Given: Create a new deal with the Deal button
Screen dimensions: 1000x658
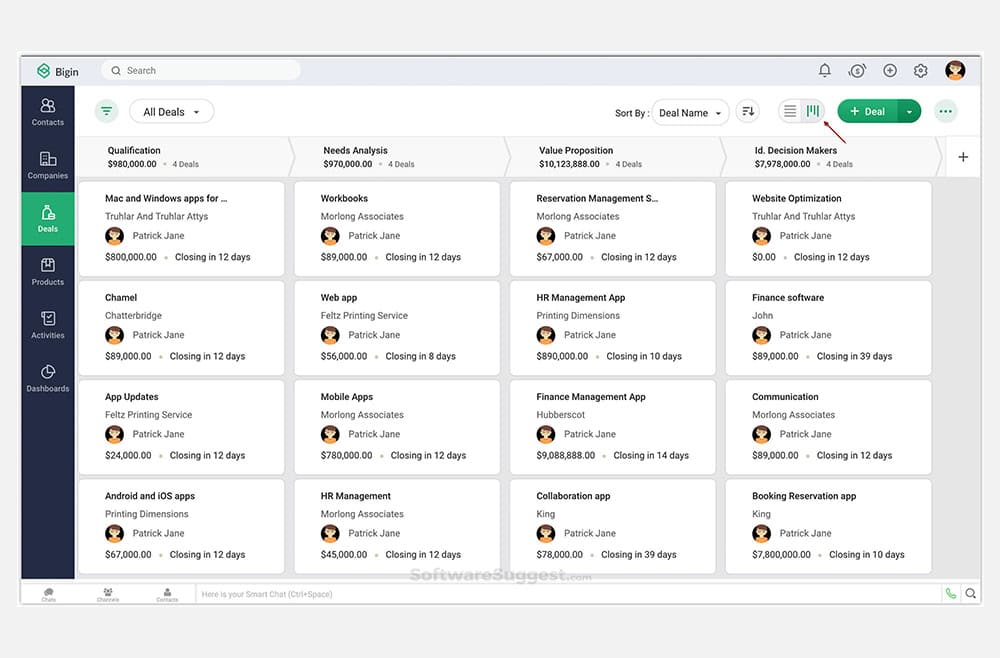Looking at the screenshot, I should [868, 112].
